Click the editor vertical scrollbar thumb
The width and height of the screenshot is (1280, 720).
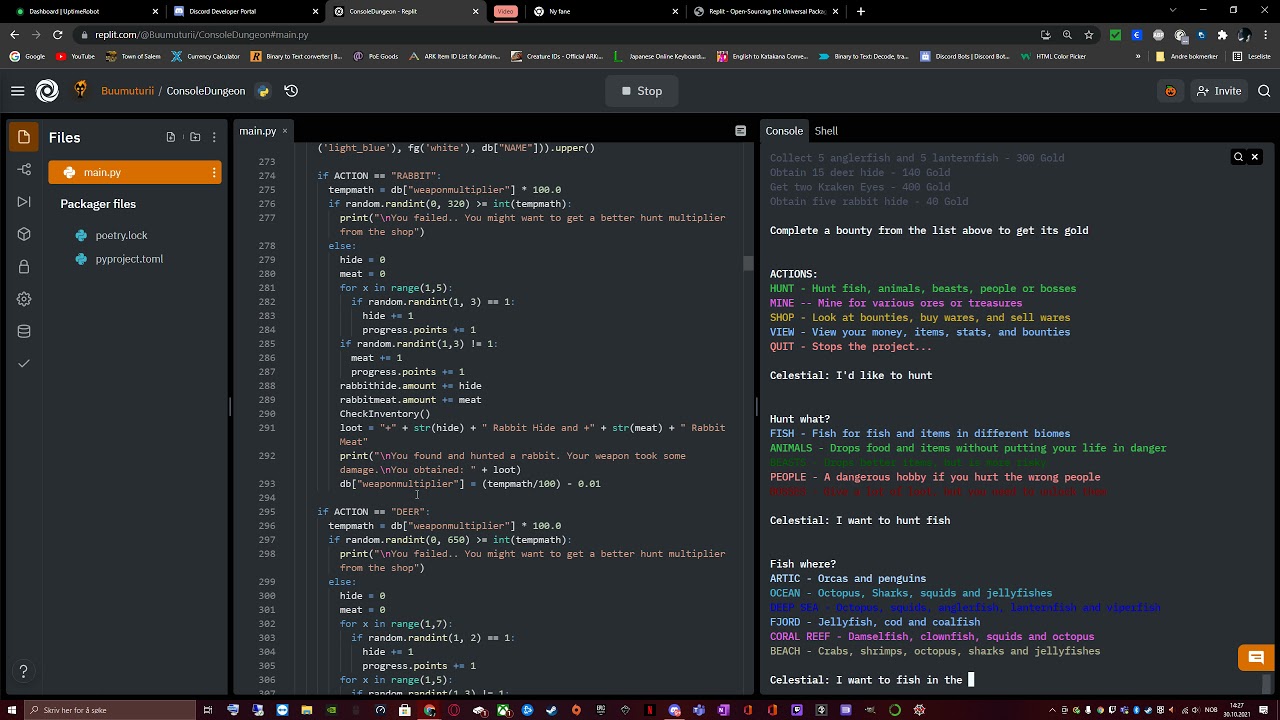pyautogui.click(x=748, y=263)
